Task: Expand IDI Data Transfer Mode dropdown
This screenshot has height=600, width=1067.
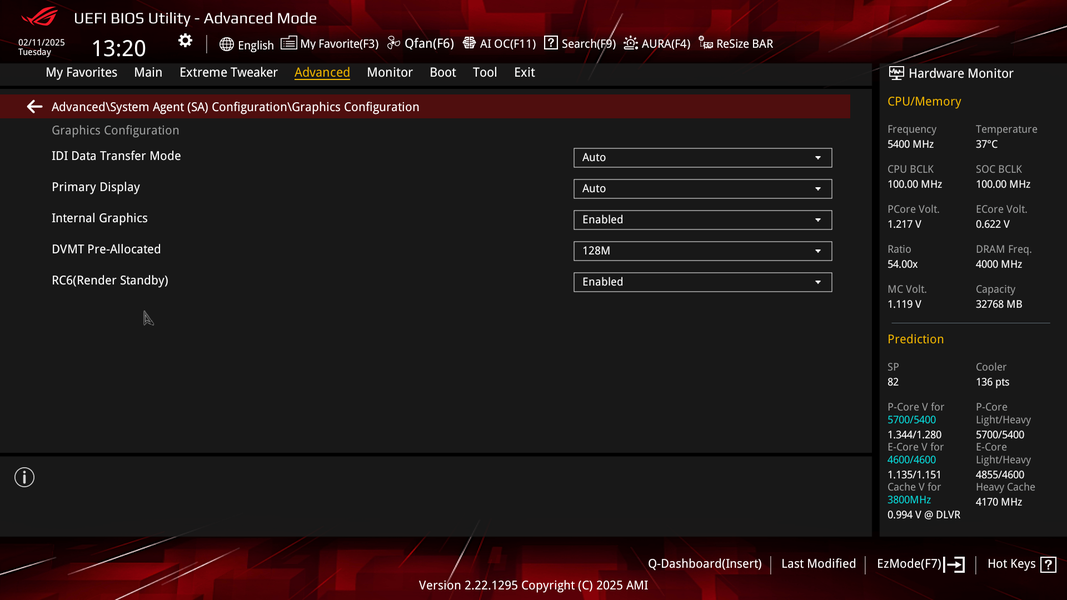Action: [x=702, y=158]
